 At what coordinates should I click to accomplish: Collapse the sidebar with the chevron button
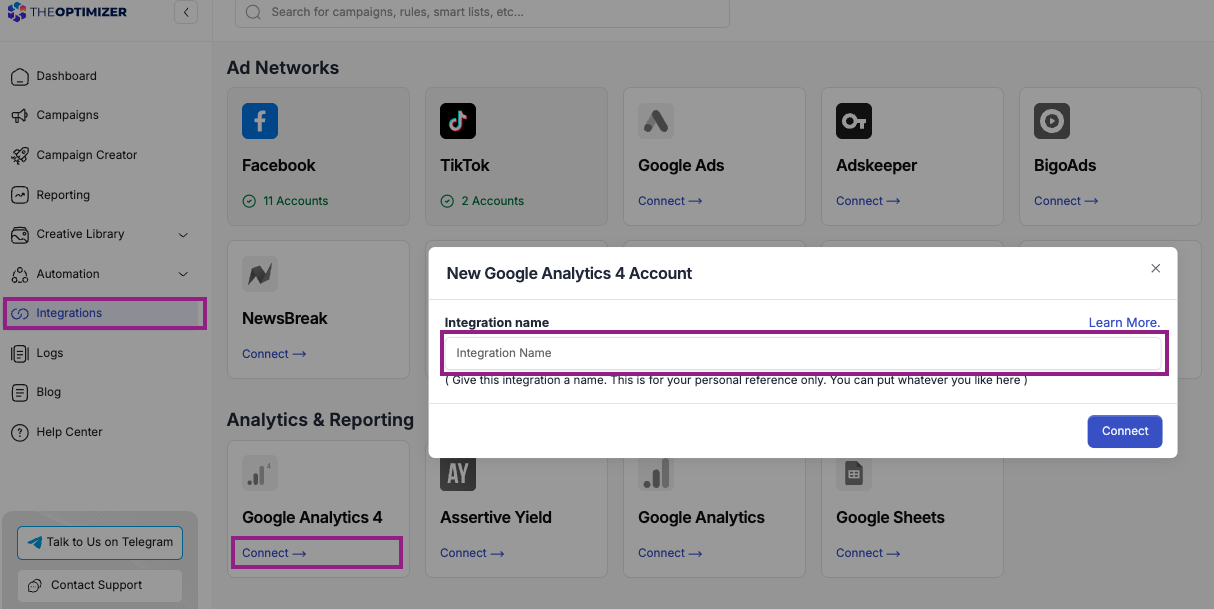pyautogui.click(x=185, y=12)
